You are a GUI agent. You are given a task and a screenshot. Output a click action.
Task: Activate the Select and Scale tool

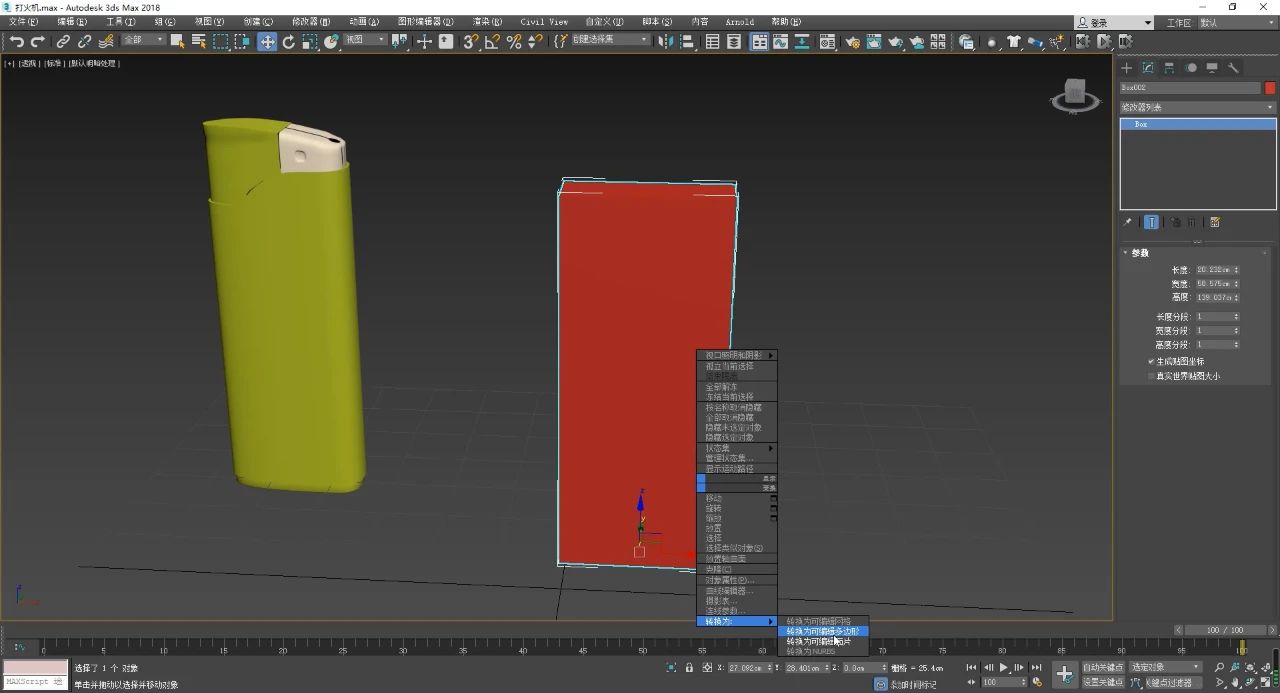[x=310, y=41]
